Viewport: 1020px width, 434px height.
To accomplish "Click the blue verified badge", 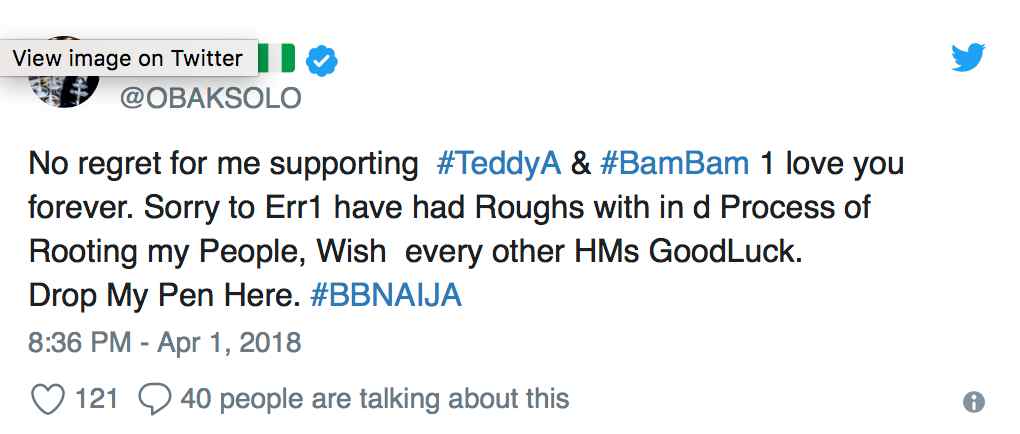I will coord(321,61).
